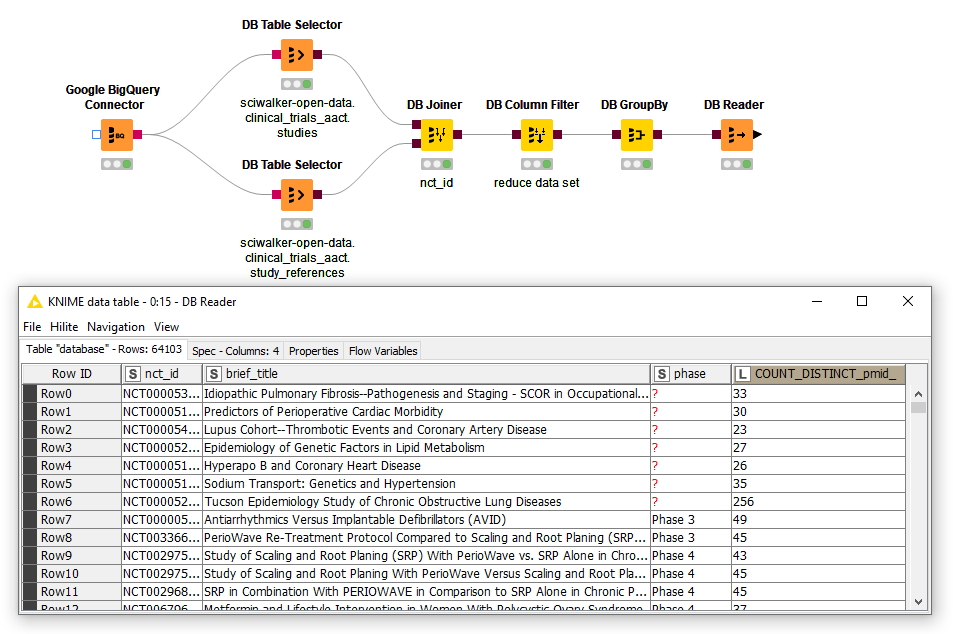The width and height of the screenshot is (959, 634).
Task: Open the File menu
Action: click(x=32, y=327)
